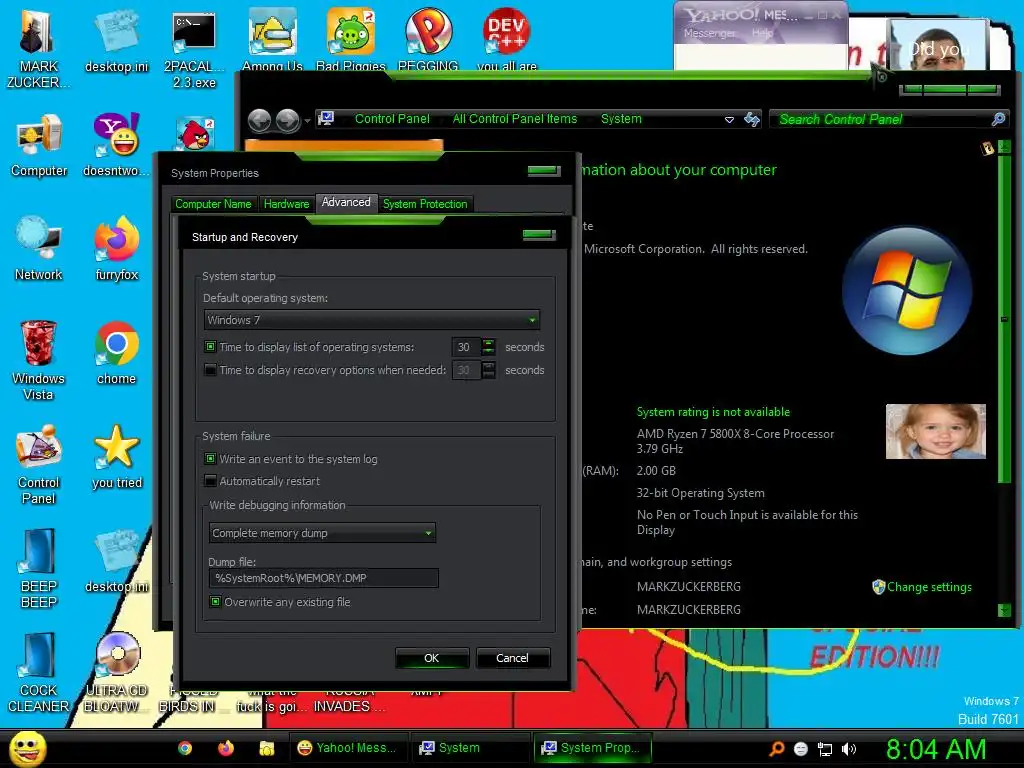The width and height of the screenshot is (1024, 768).
Task: Click Cancel in Startup and Recovery
Action: pyautogui.click(x=512, y=658)
